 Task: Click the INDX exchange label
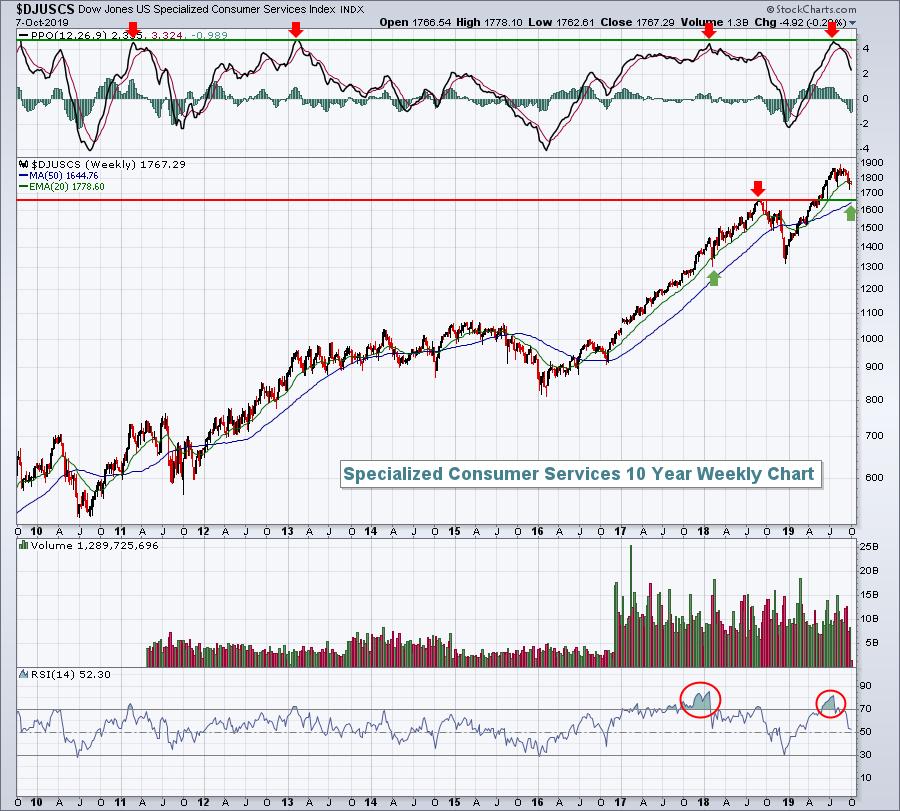tap(352, 10)
